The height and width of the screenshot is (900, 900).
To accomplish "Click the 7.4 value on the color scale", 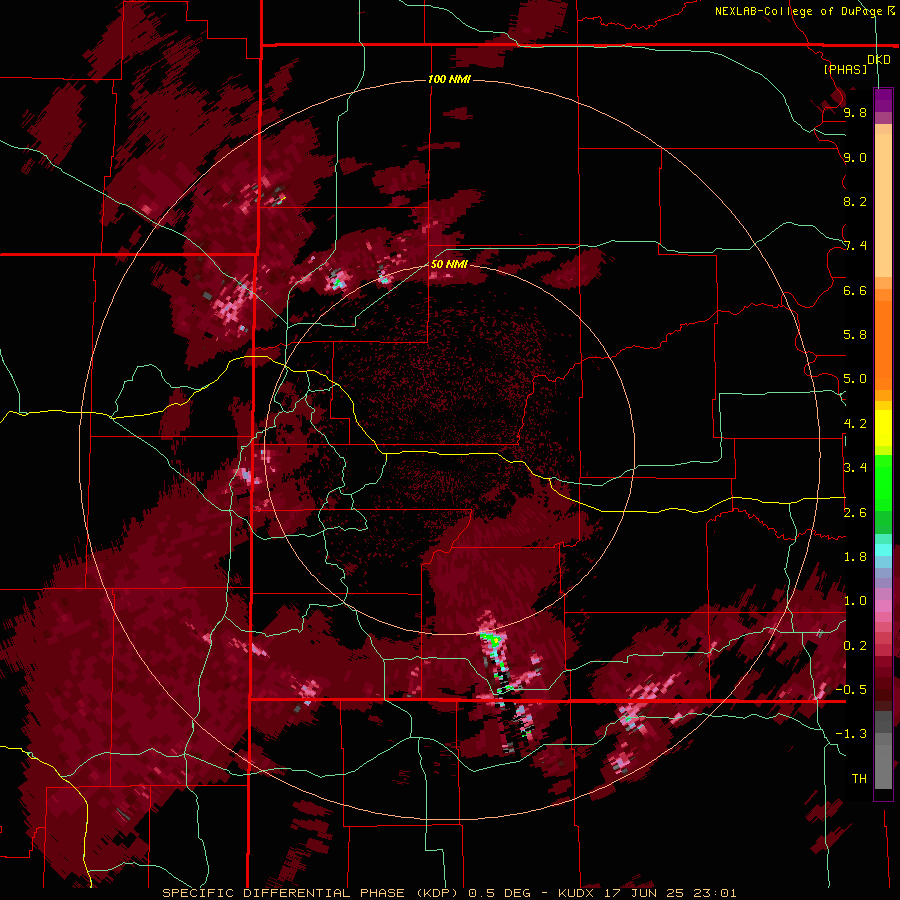I will 855,246.
